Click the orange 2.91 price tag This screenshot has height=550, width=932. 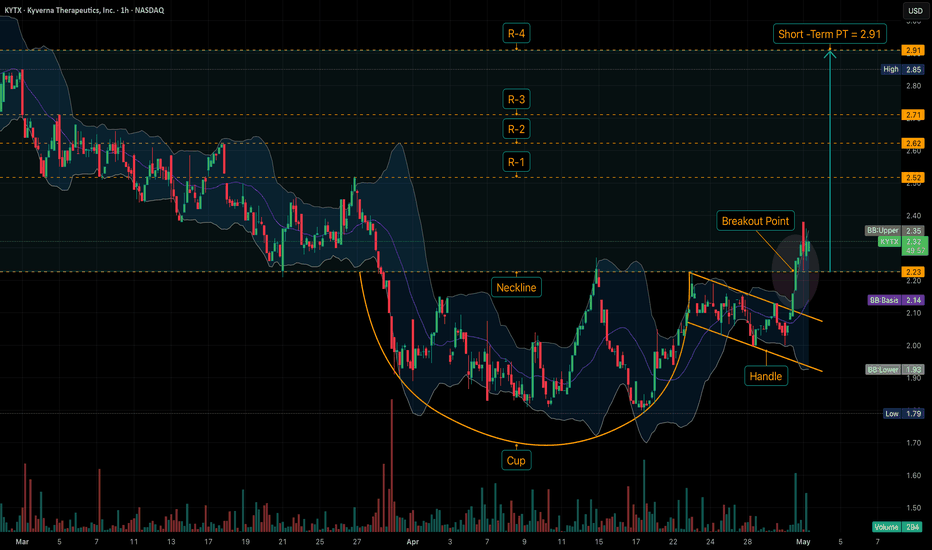[913, 51]
